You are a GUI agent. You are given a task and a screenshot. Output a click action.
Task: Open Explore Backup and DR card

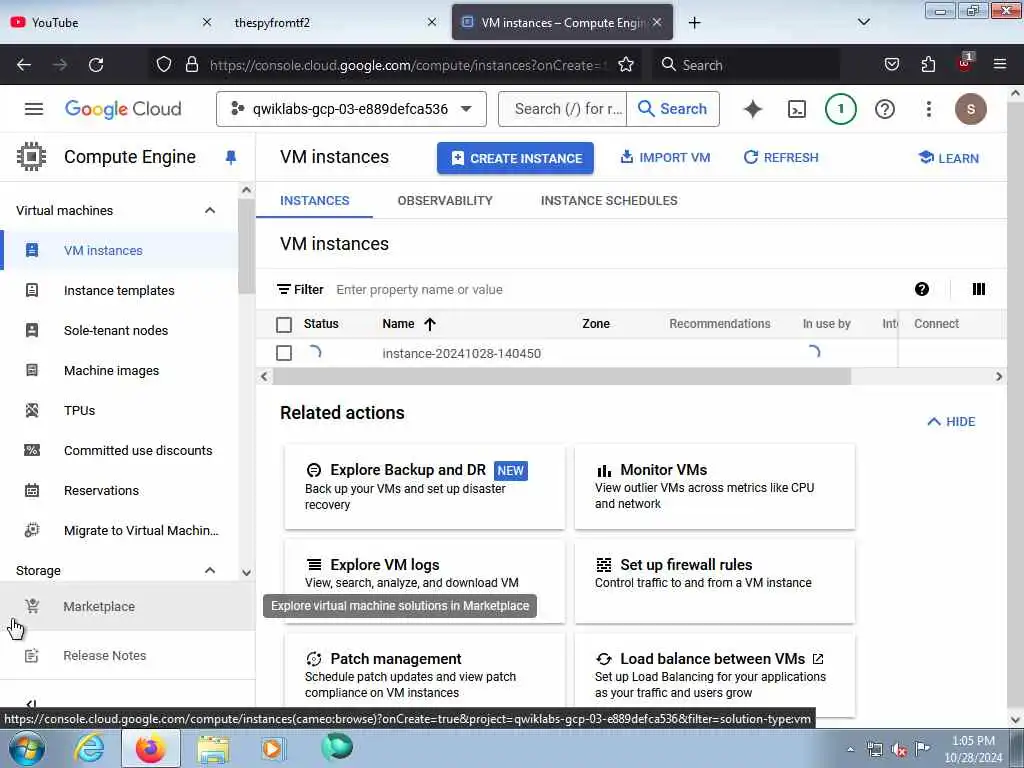pos(424,487)
